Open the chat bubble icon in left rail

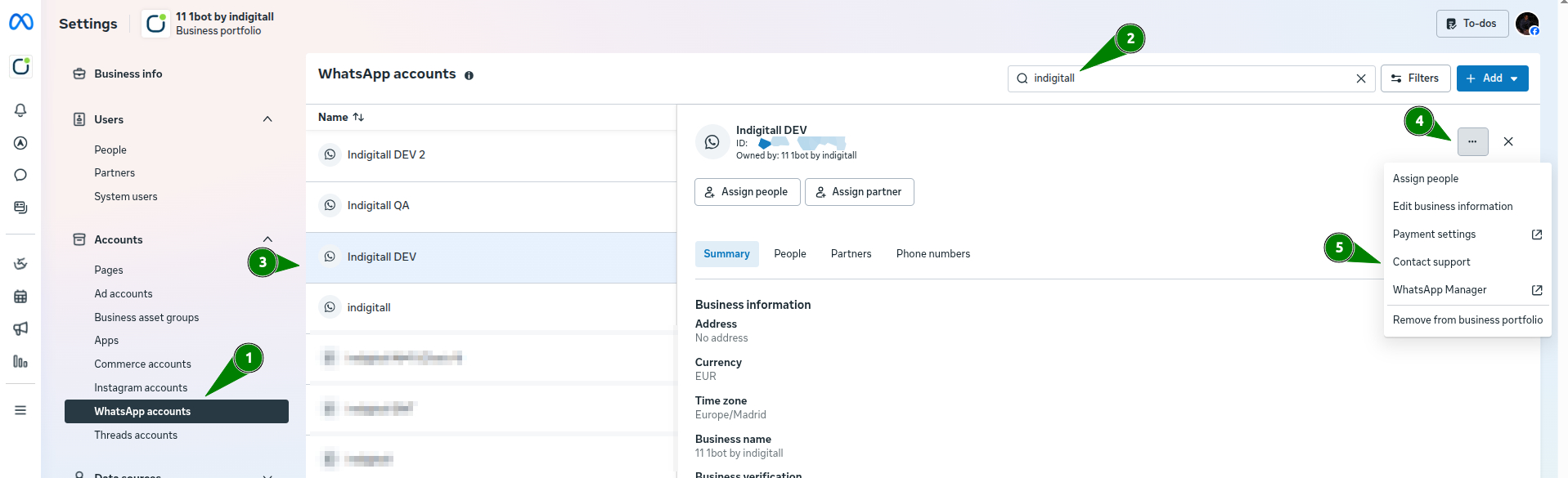[x=20, y=175]
